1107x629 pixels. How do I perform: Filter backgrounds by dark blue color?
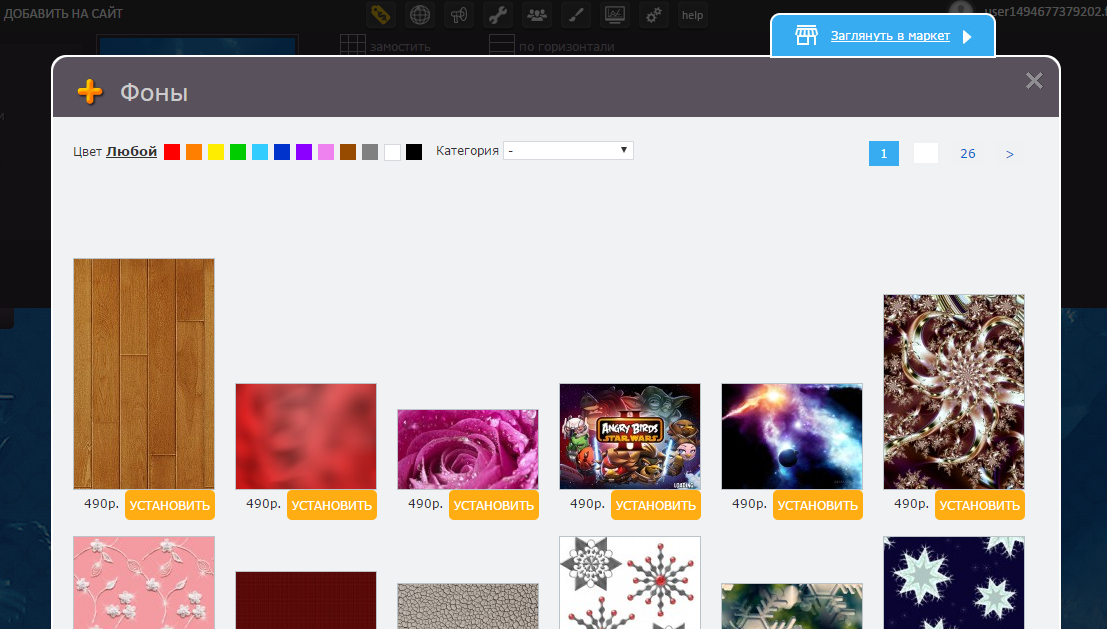(282, 152)
